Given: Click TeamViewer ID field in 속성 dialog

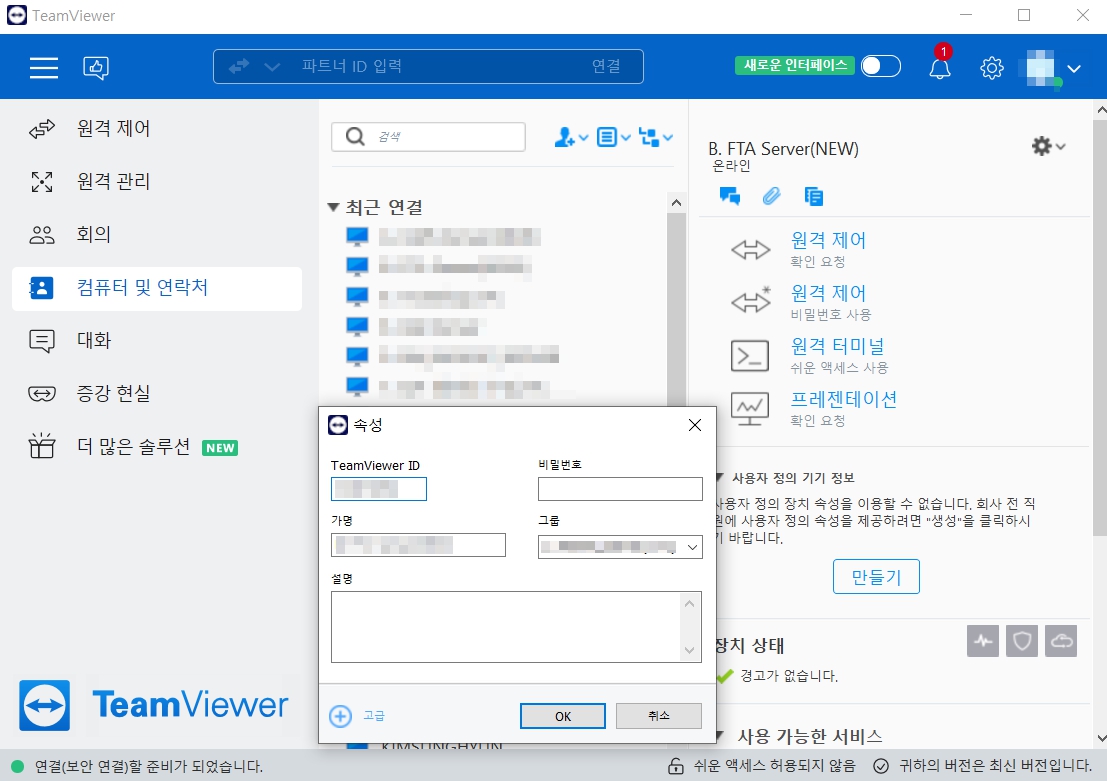Looking at the screenshot, I should (x=378, y=489).
